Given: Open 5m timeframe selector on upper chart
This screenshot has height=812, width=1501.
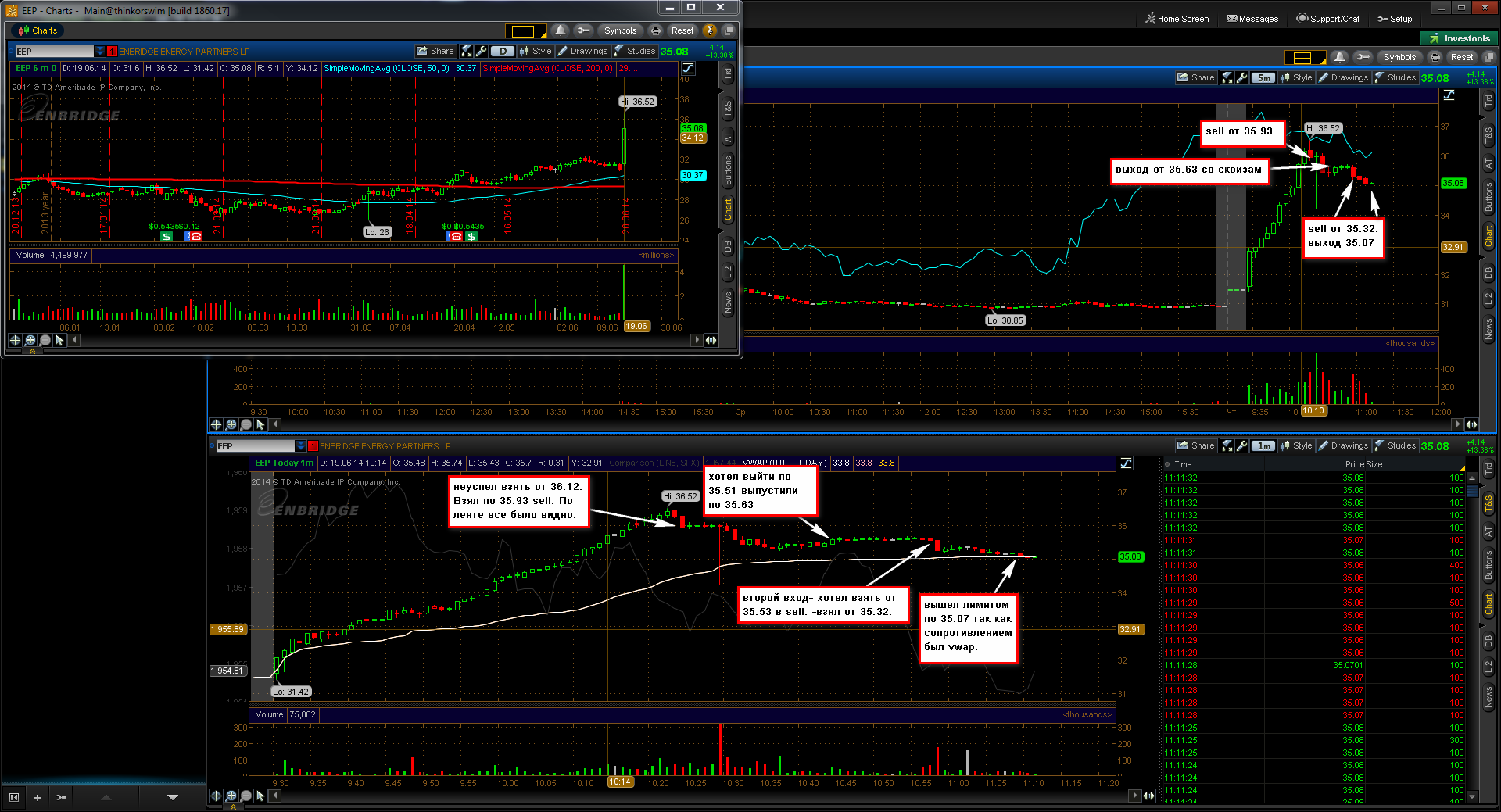Looking at the screenshot, I should 1263,77.
